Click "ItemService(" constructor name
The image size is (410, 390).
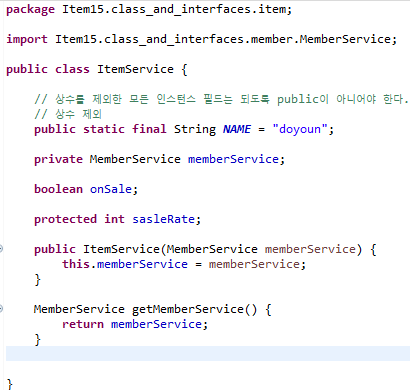[124, 249]
